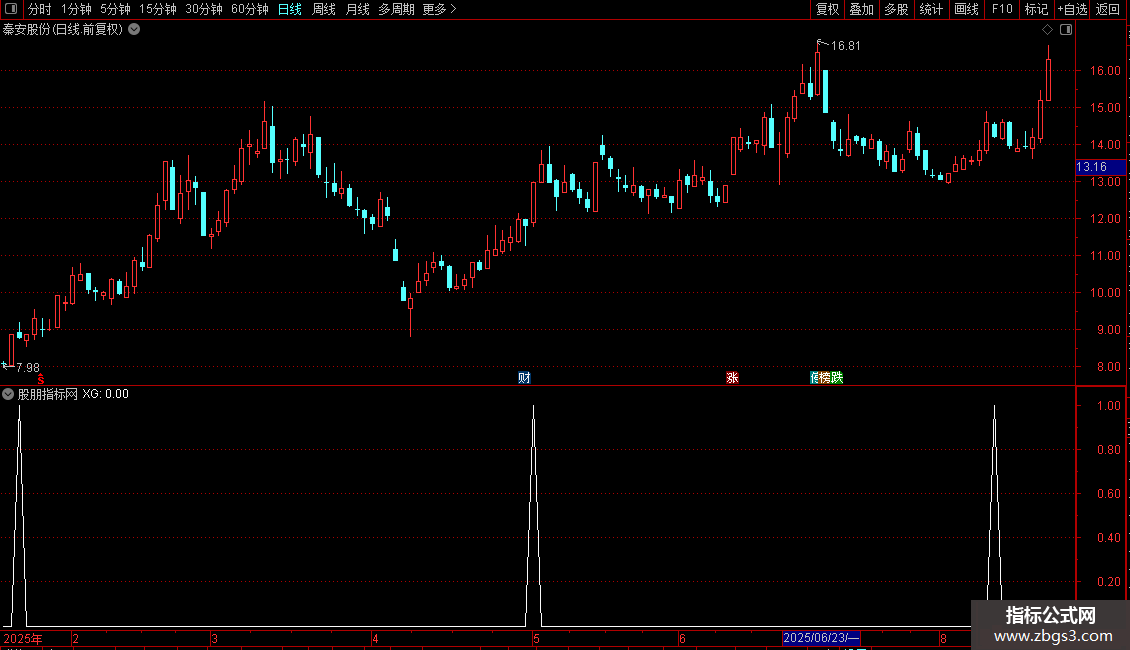Switch to 周线 weekly chart

(324, 9)
